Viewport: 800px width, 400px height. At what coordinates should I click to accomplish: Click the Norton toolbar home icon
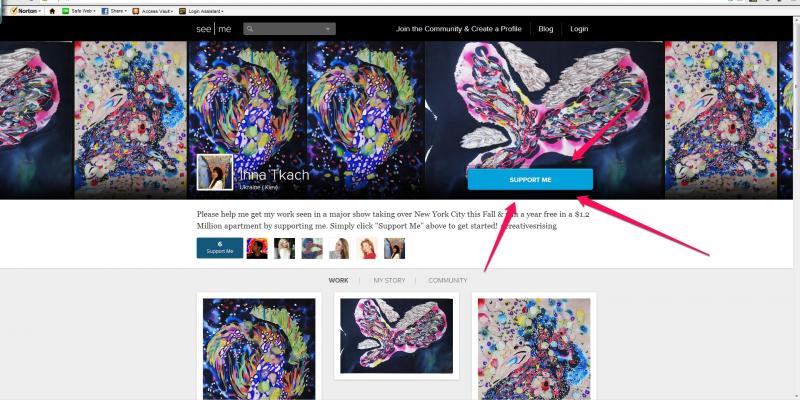click(52, 10)
